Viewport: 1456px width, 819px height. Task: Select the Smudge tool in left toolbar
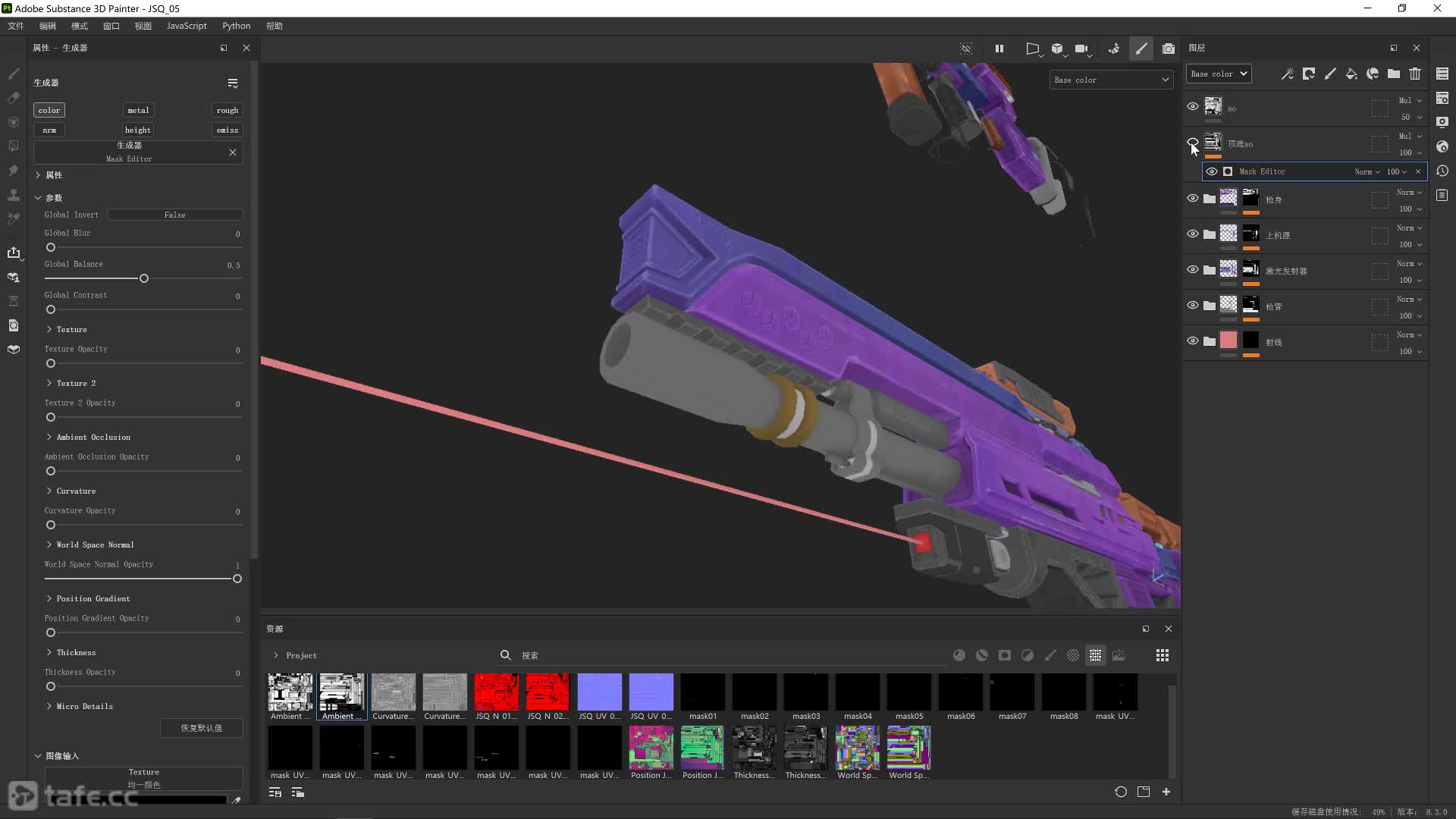pos(14,170)
